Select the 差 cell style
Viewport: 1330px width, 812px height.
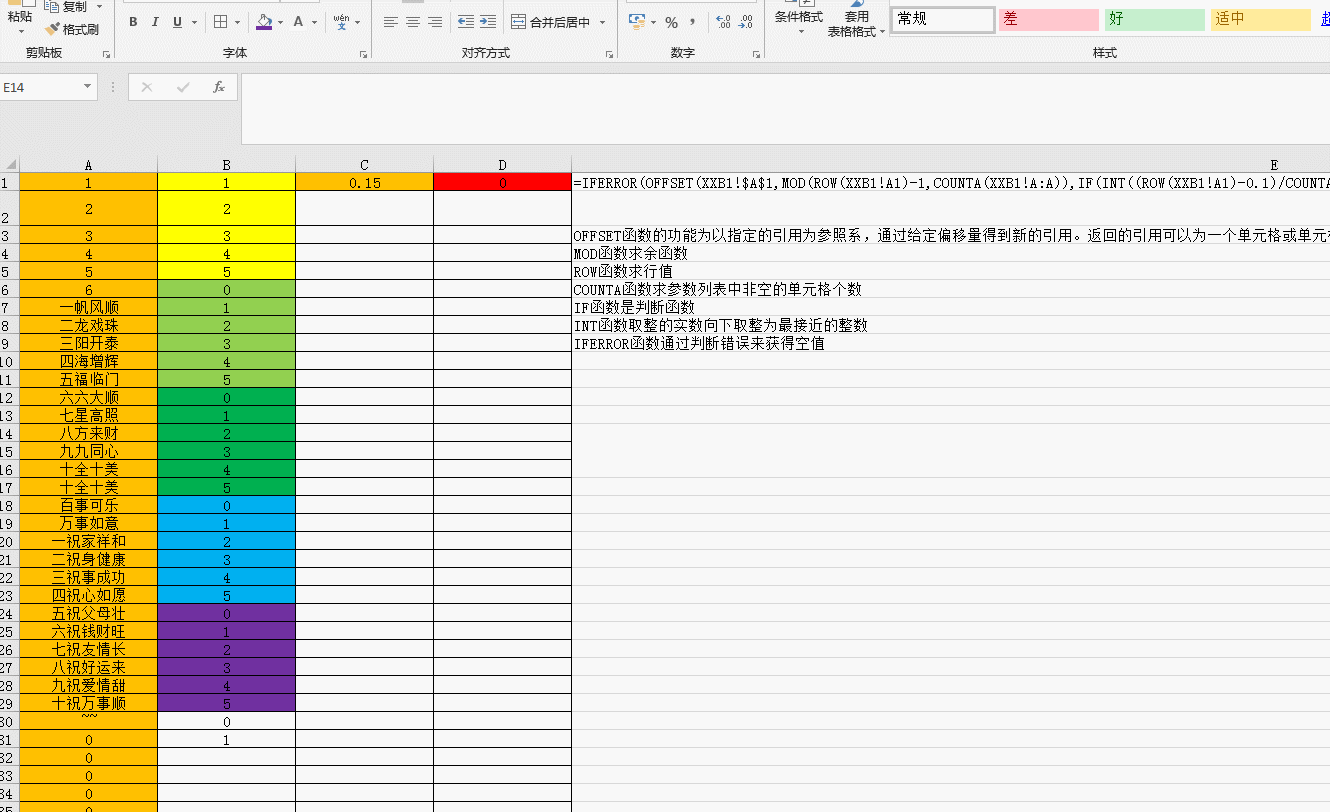point(1049,19)
